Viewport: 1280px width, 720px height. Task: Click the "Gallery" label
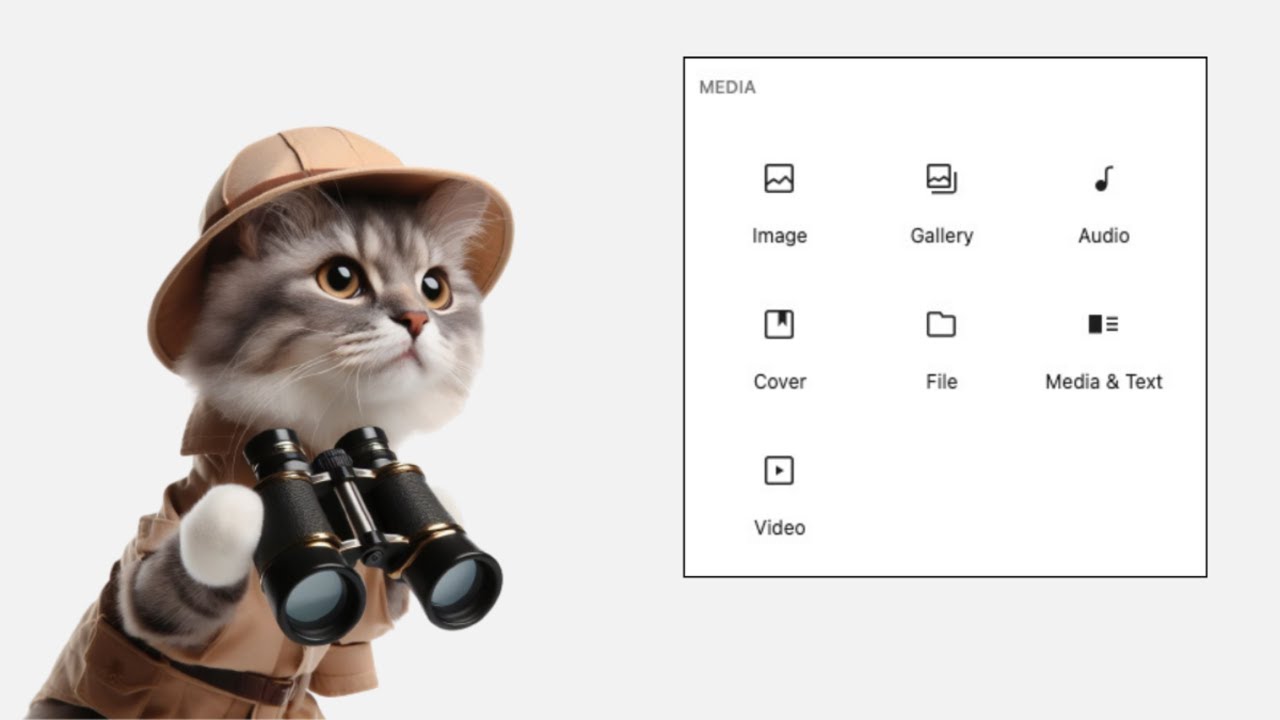point(941,236)
